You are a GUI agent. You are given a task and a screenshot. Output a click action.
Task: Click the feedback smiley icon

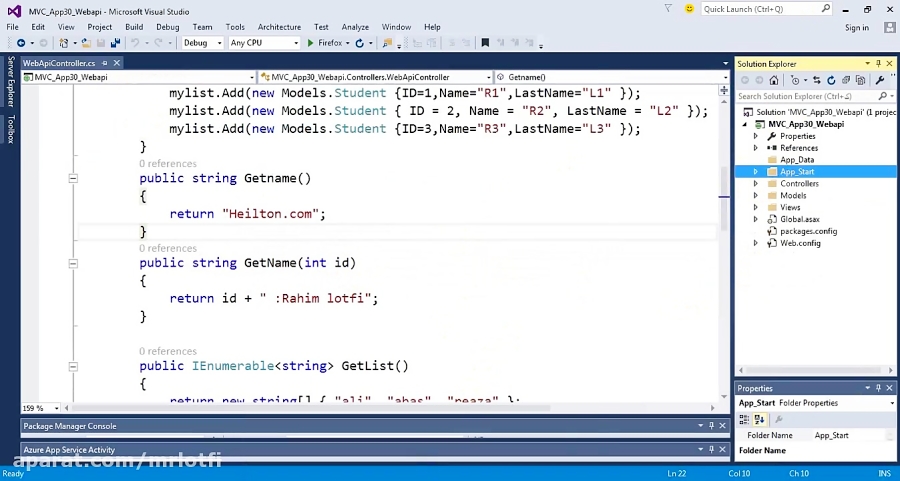[689, 9]
